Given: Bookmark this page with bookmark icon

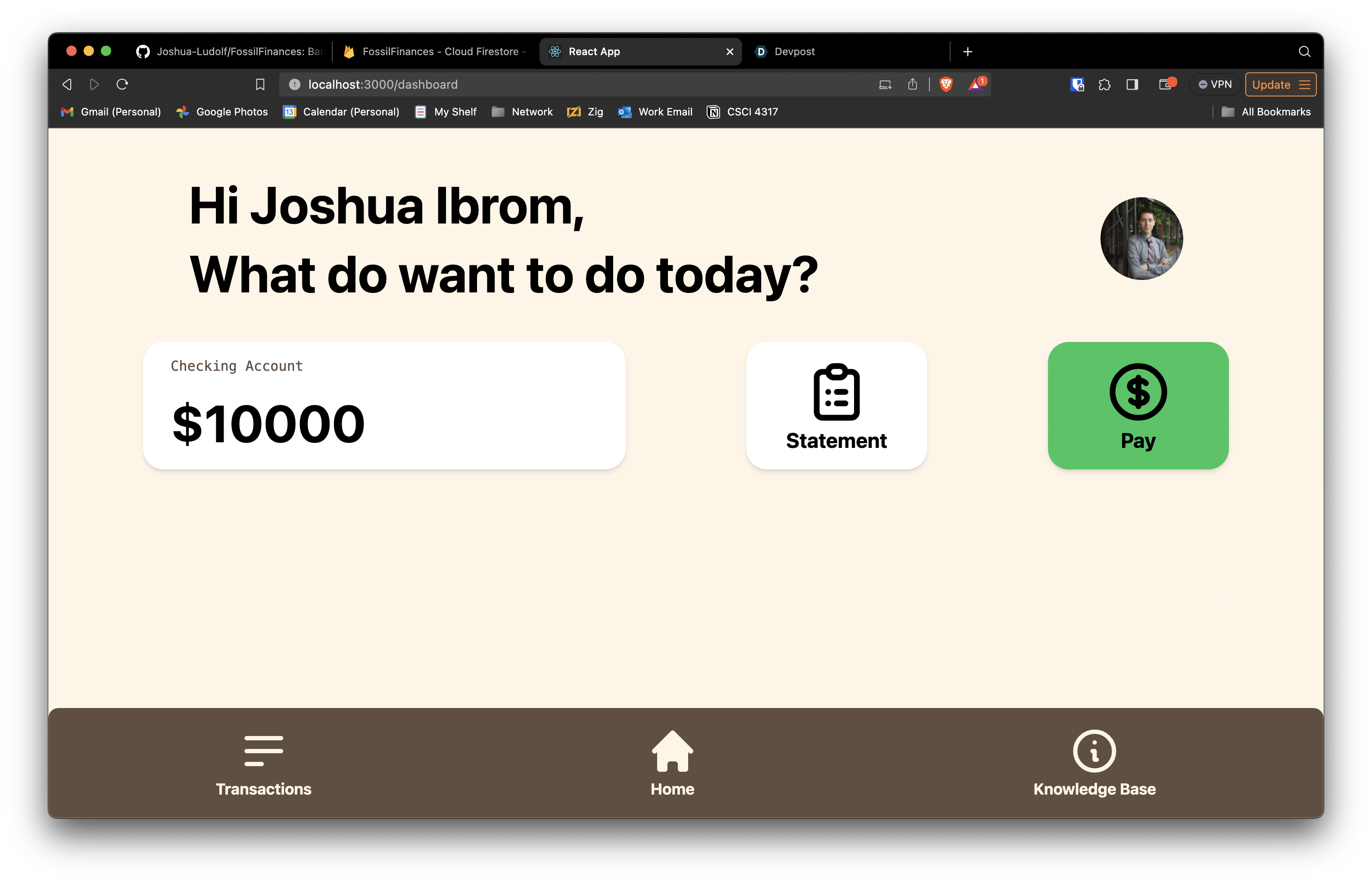Looking at the screenshot, I should click(260, 85).
